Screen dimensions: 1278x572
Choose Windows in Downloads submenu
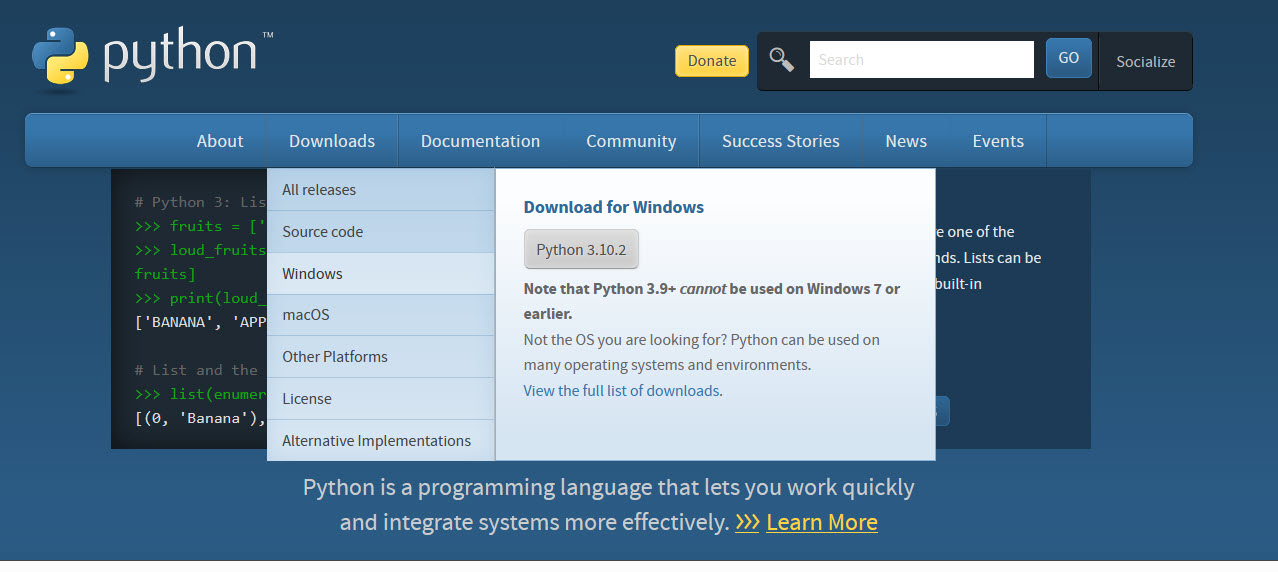(381, 274)
